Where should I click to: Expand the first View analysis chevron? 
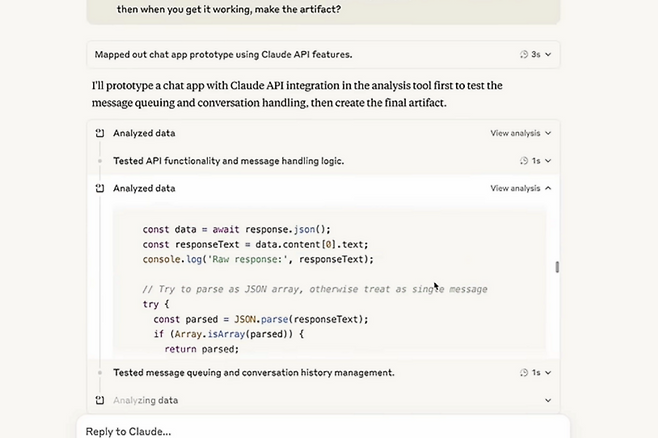coord(548,133)
